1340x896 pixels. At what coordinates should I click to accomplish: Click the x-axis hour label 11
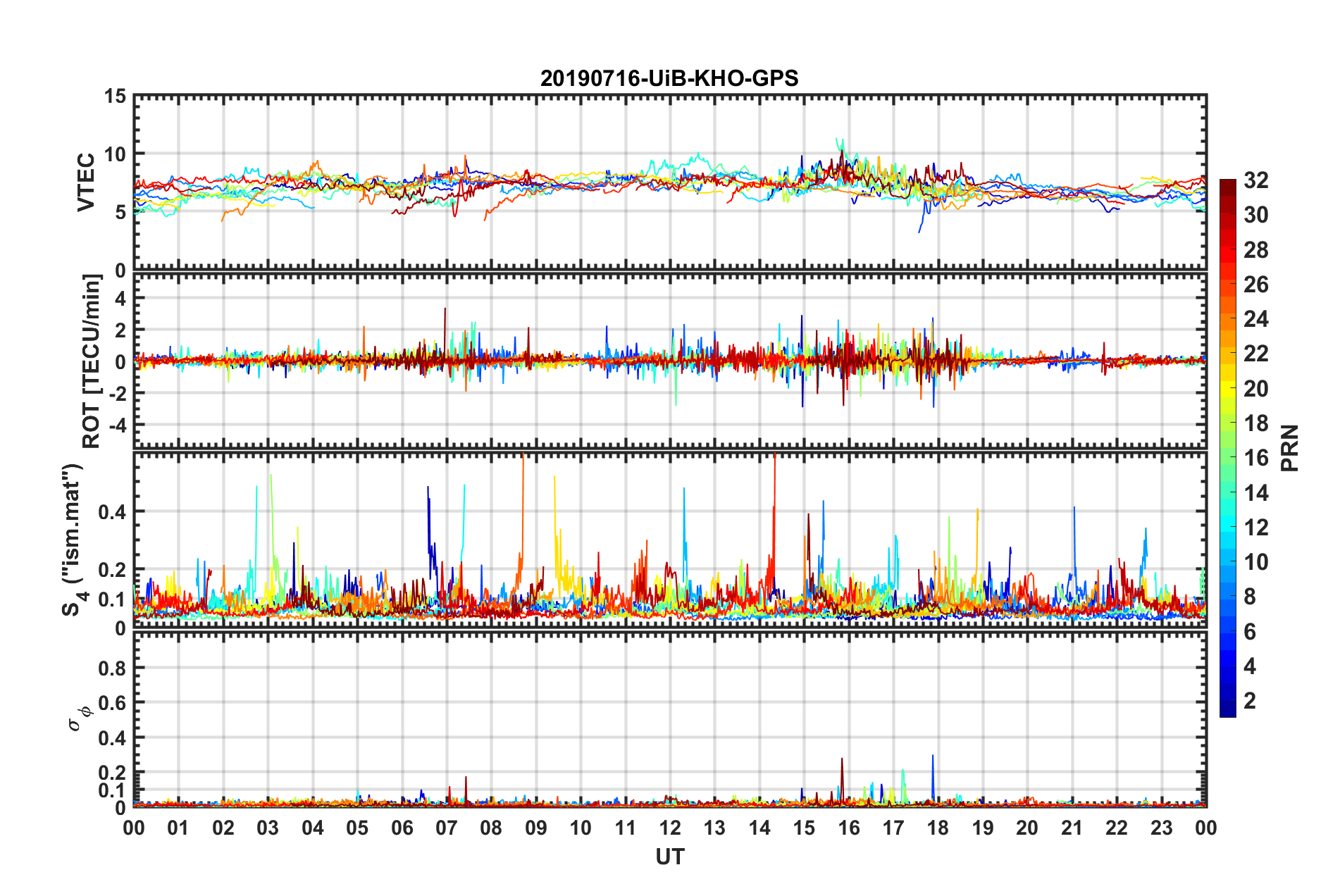pos(626,828)
